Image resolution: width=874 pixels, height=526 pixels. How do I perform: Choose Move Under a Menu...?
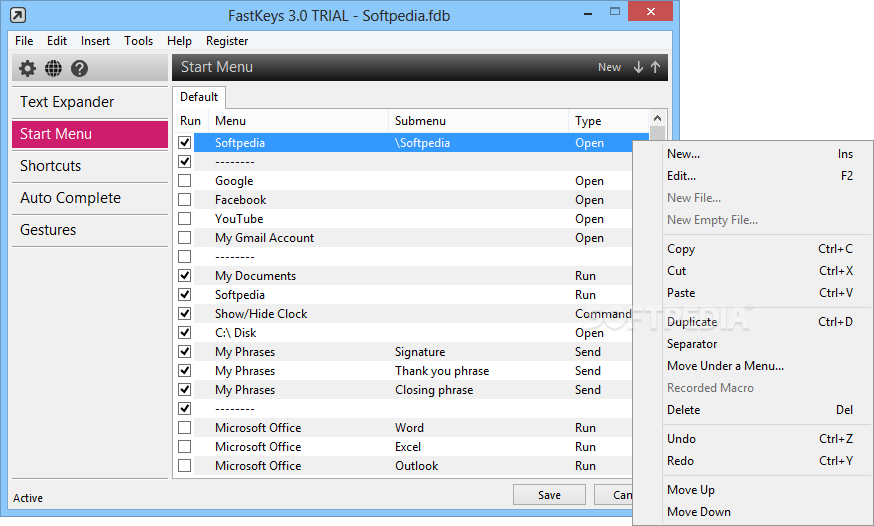(x=760, y=366)
